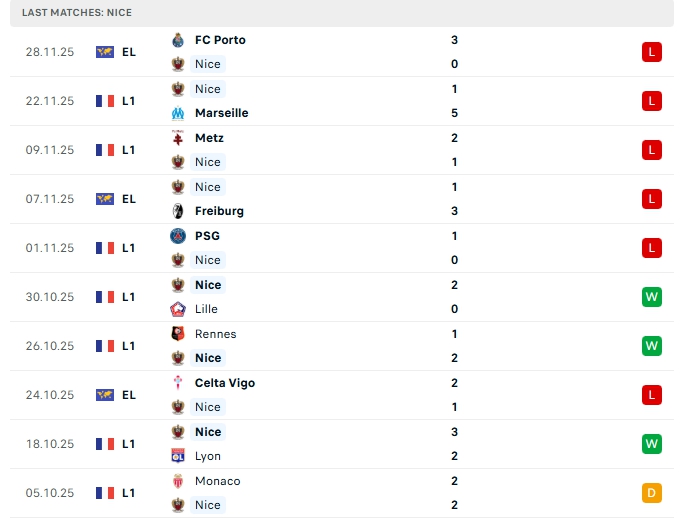Open the FC Porto team link
The image size is (684, 518).
coord(220,40)
